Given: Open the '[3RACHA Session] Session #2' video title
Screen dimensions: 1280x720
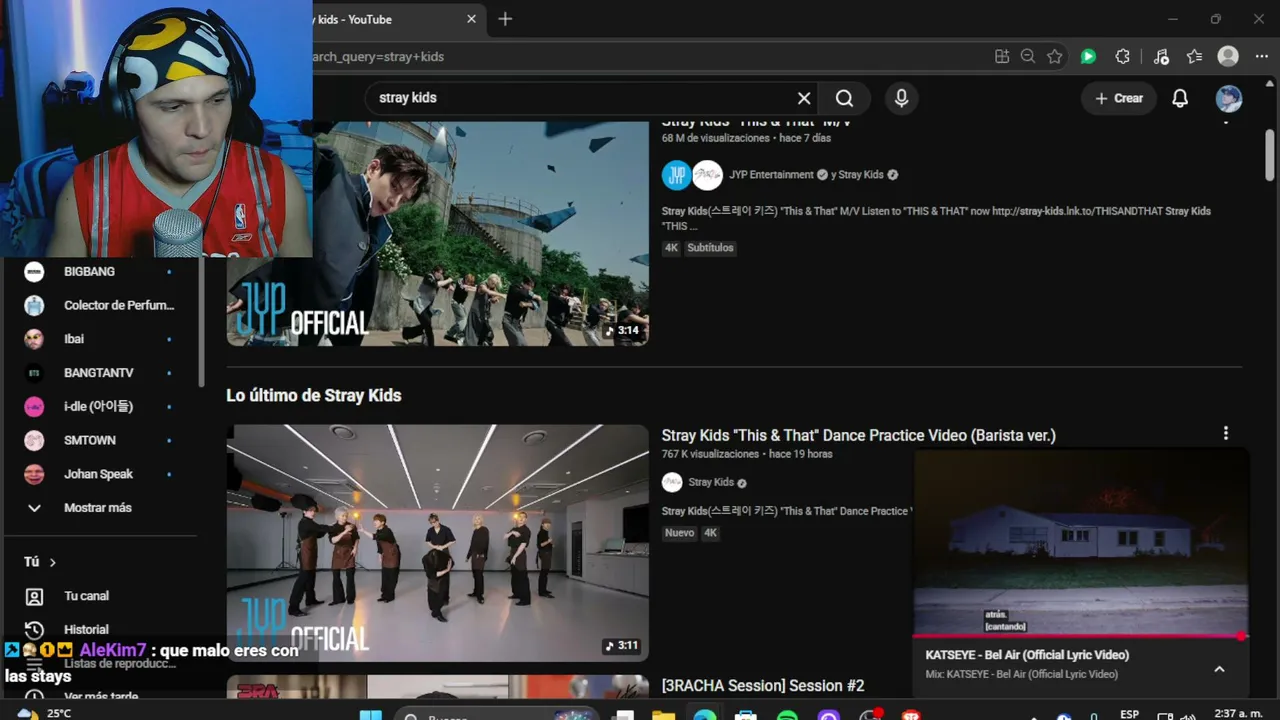Looking at the screenshot, I should click(763, 686).
